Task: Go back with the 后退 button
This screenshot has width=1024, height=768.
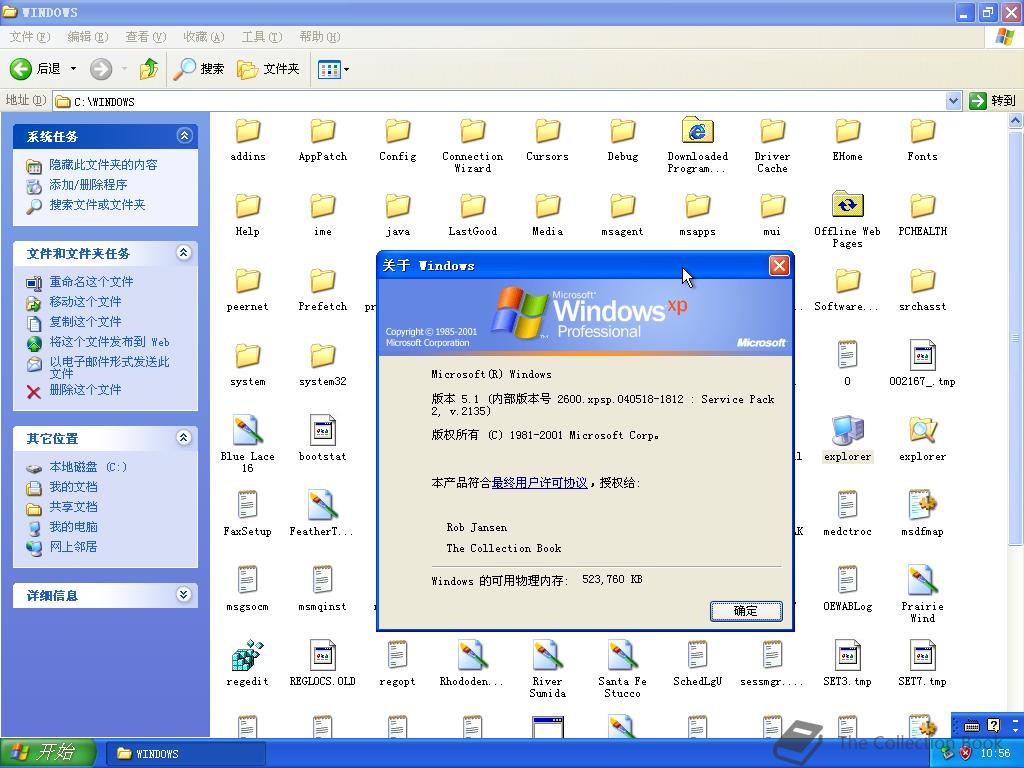Action: point(35,69)
